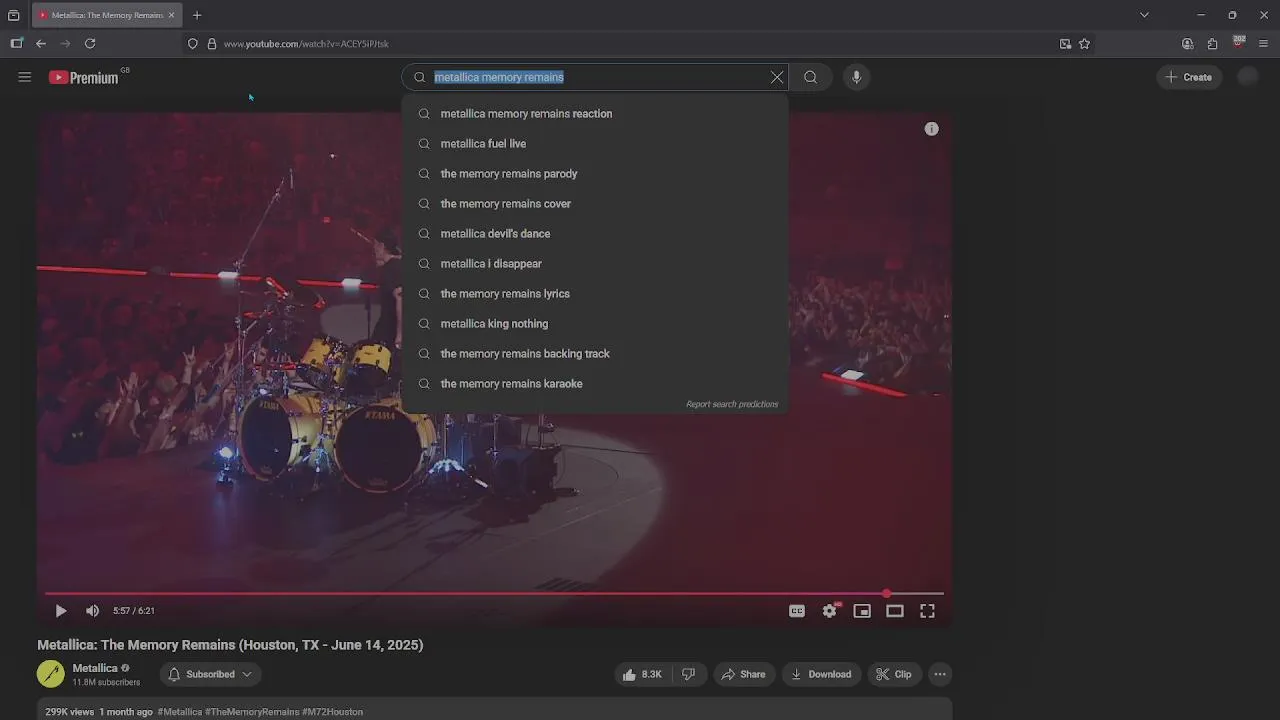This screenshot has height=720, width=1280.
Task: Select the Metallica: The Memory Remains browser tab
Action: [106, 15]
